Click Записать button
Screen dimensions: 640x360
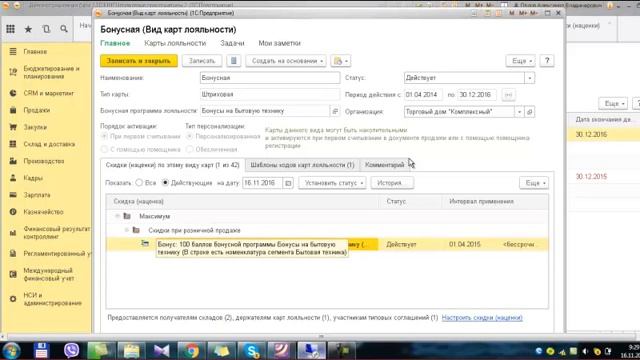coord(202,61)
